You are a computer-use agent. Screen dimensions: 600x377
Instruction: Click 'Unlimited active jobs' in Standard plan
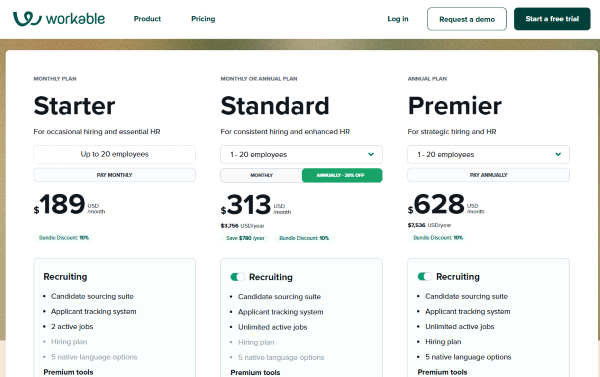pos(272,327)
